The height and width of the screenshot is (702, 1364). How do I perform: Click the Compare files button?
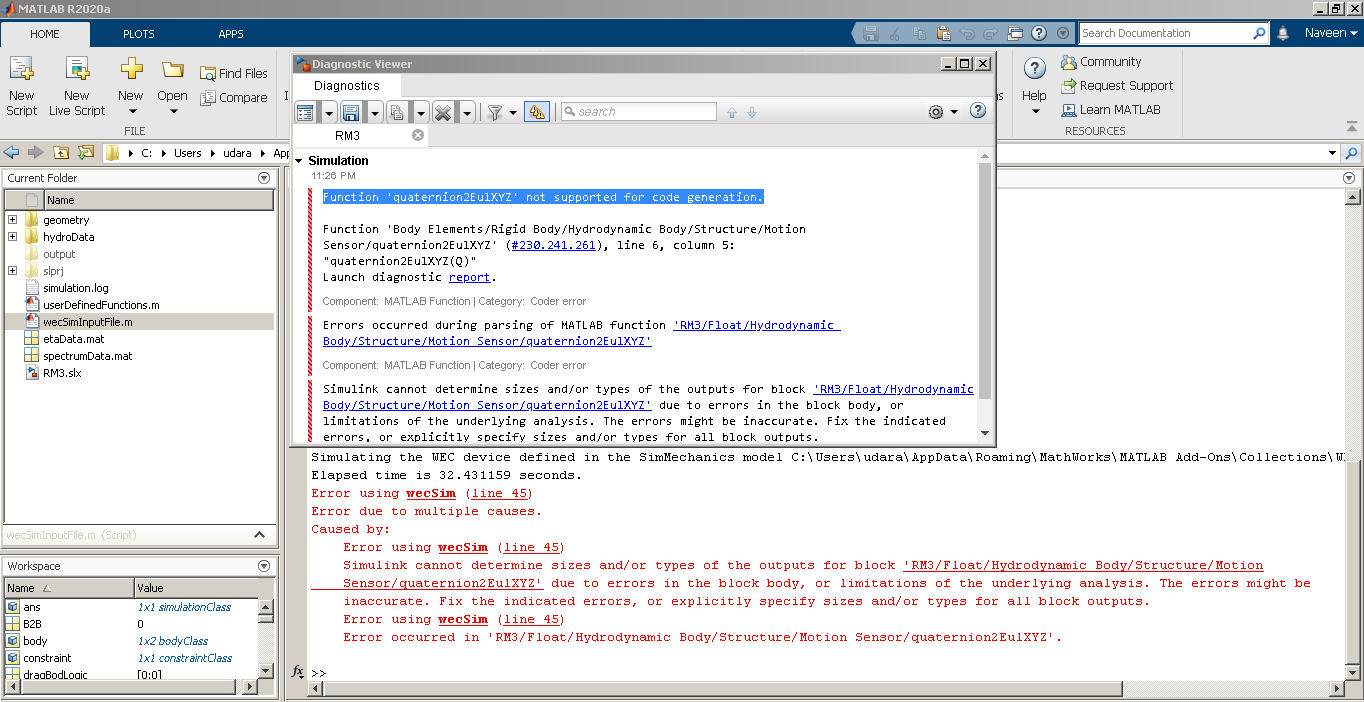point(234,97)
